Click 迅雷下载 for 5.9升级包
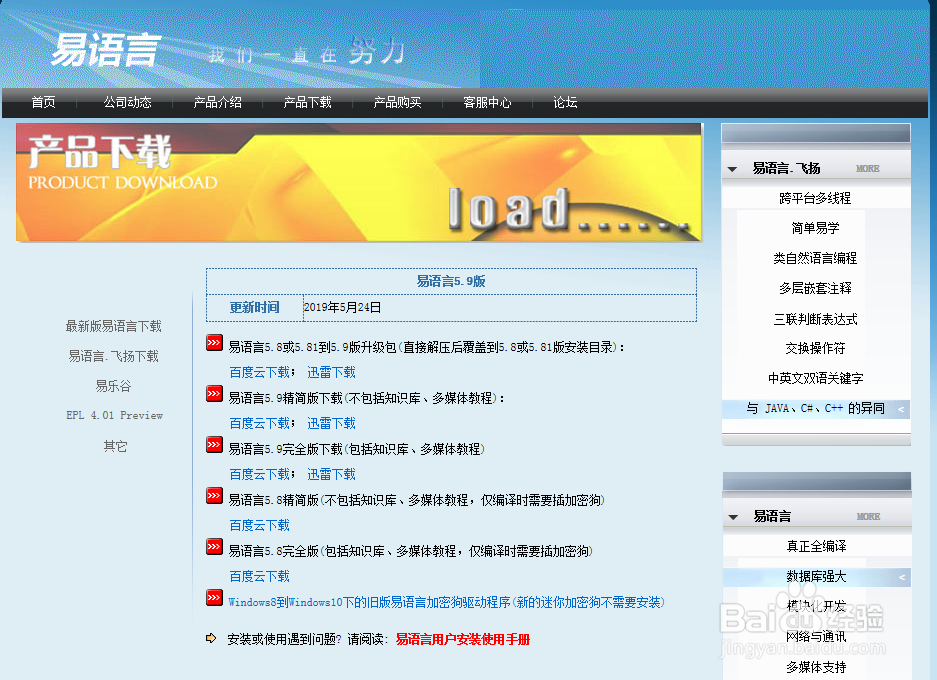937x680 pixels. tap(332, 372)
